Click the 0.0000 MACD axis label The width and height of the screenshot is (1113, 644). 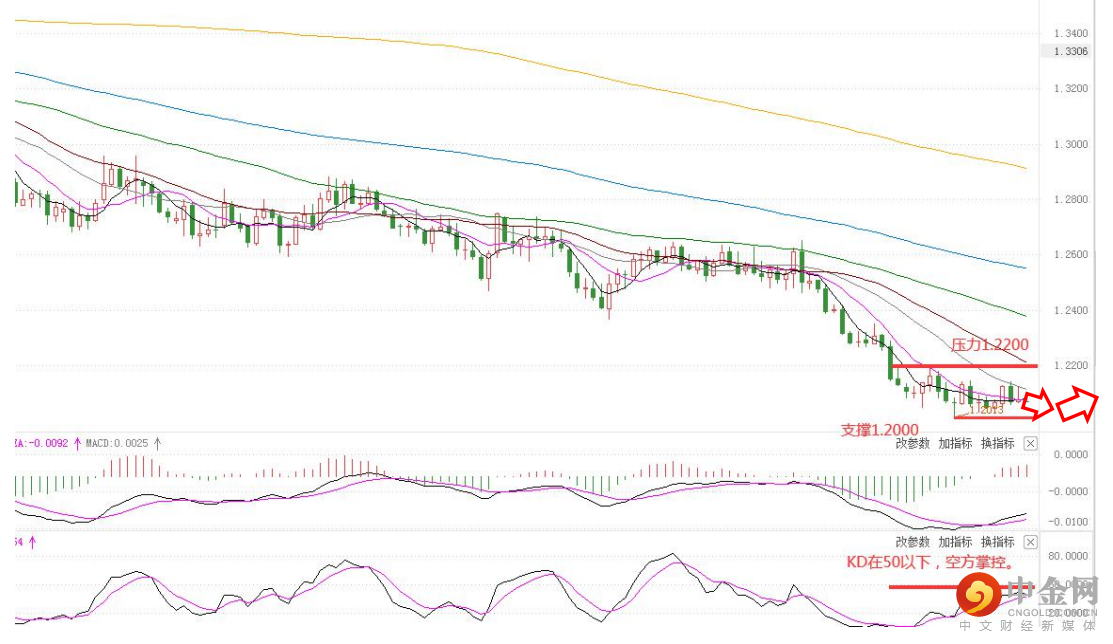pos(1070,454)
